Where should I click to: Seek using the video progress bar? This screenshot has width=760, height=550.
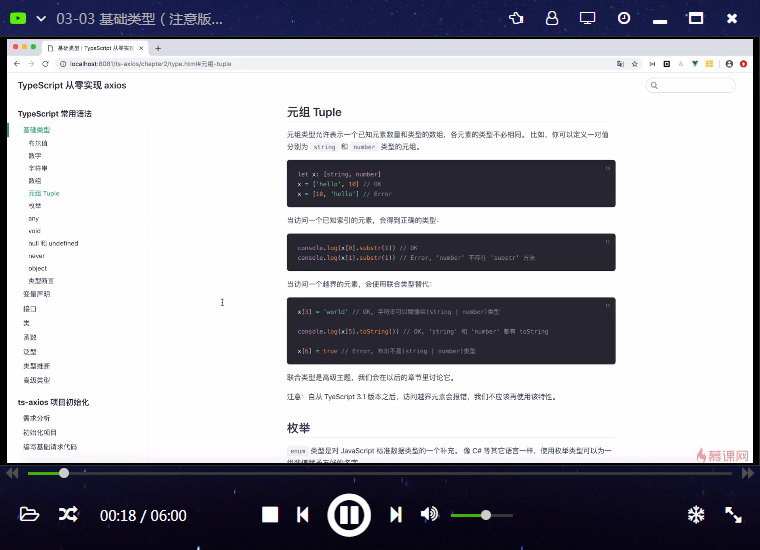pos(380,473)
